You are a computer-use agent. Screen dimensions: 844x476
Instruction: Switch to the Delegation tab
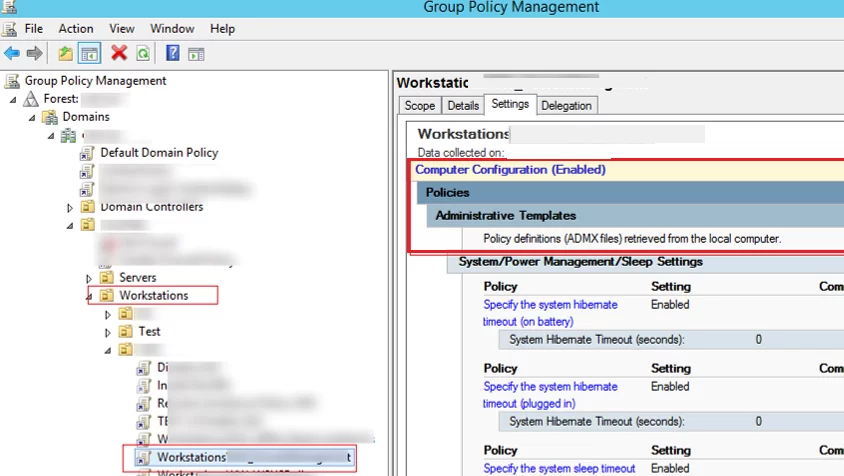[x=566, y=106]
